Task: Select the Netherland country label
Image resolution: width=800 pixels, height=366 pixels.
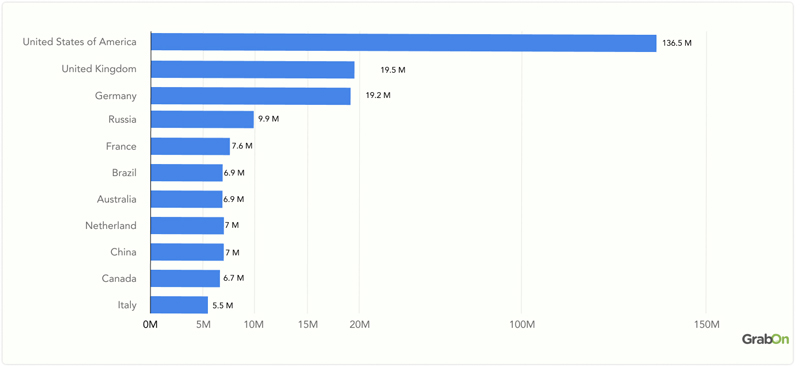Action: [x=111, y=225]
